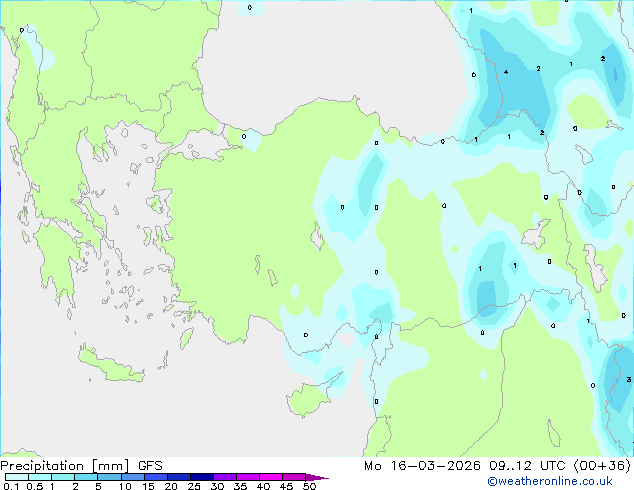Click the legend label '0.1'
Image resolution: width=634 pixels, height=490 pixels.
pos(11,486)
